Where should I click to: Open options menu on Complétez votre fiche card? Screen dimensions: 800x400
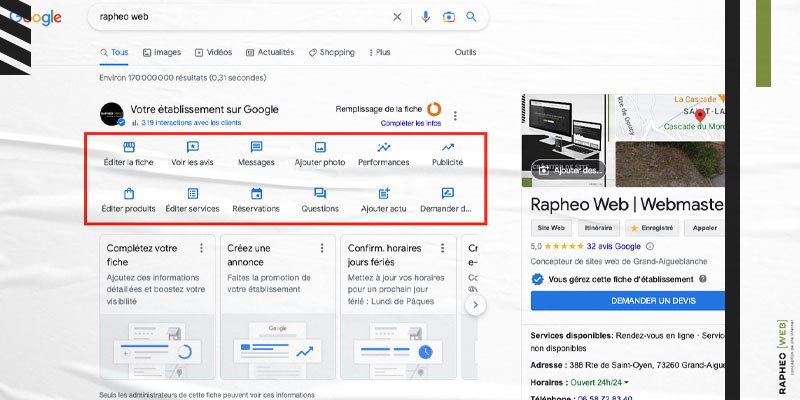pos(202,248)
